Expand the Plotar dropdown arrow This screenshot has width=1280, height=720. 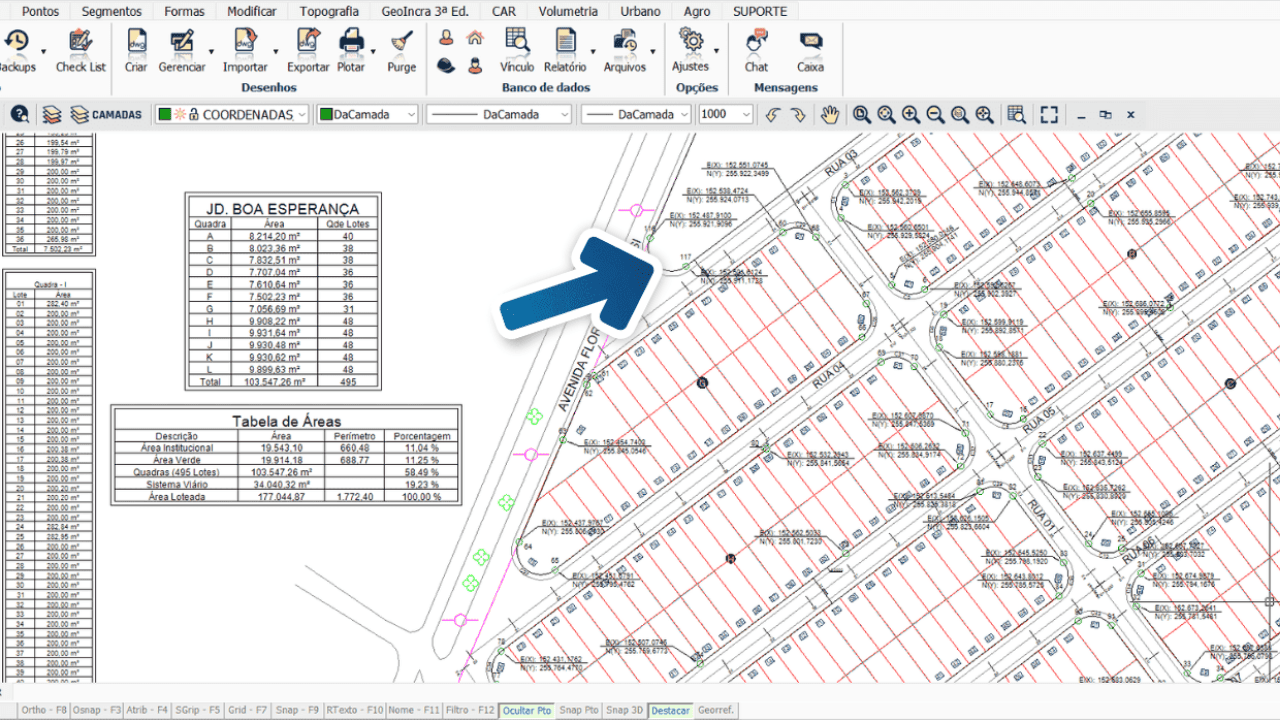pos(373,50)
